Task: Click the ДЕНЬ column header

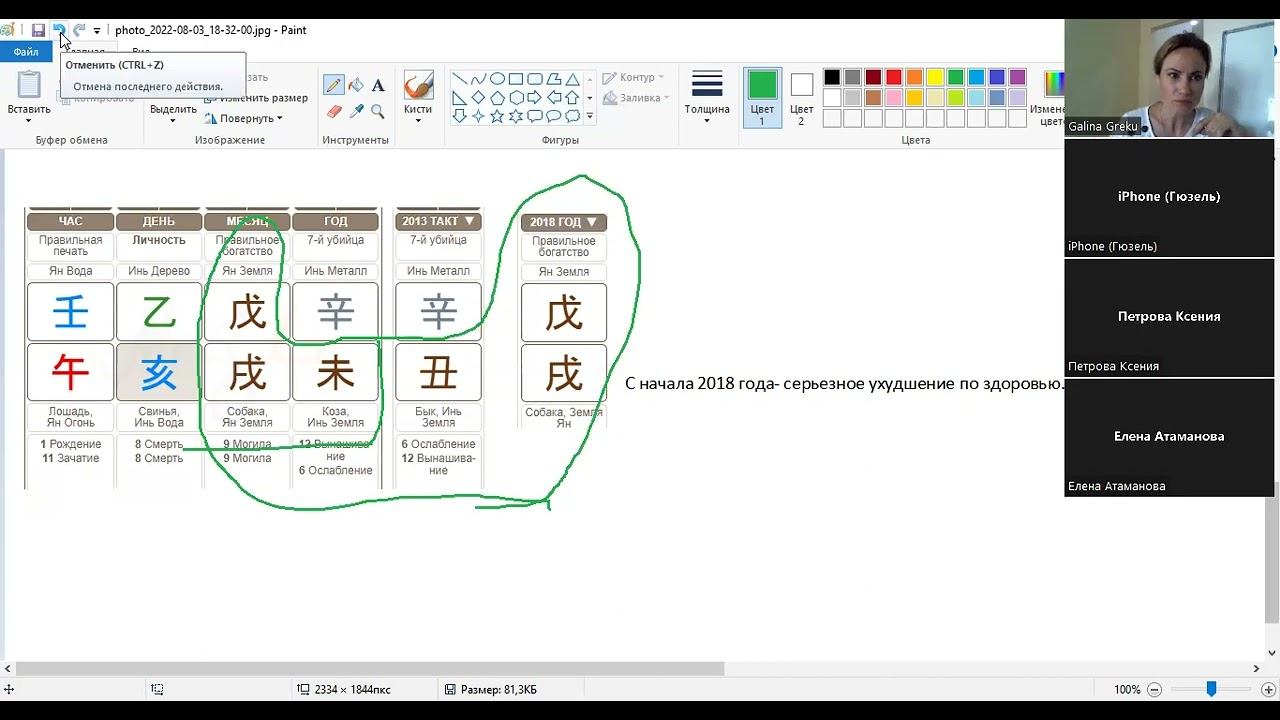Action: coord(158,221)
